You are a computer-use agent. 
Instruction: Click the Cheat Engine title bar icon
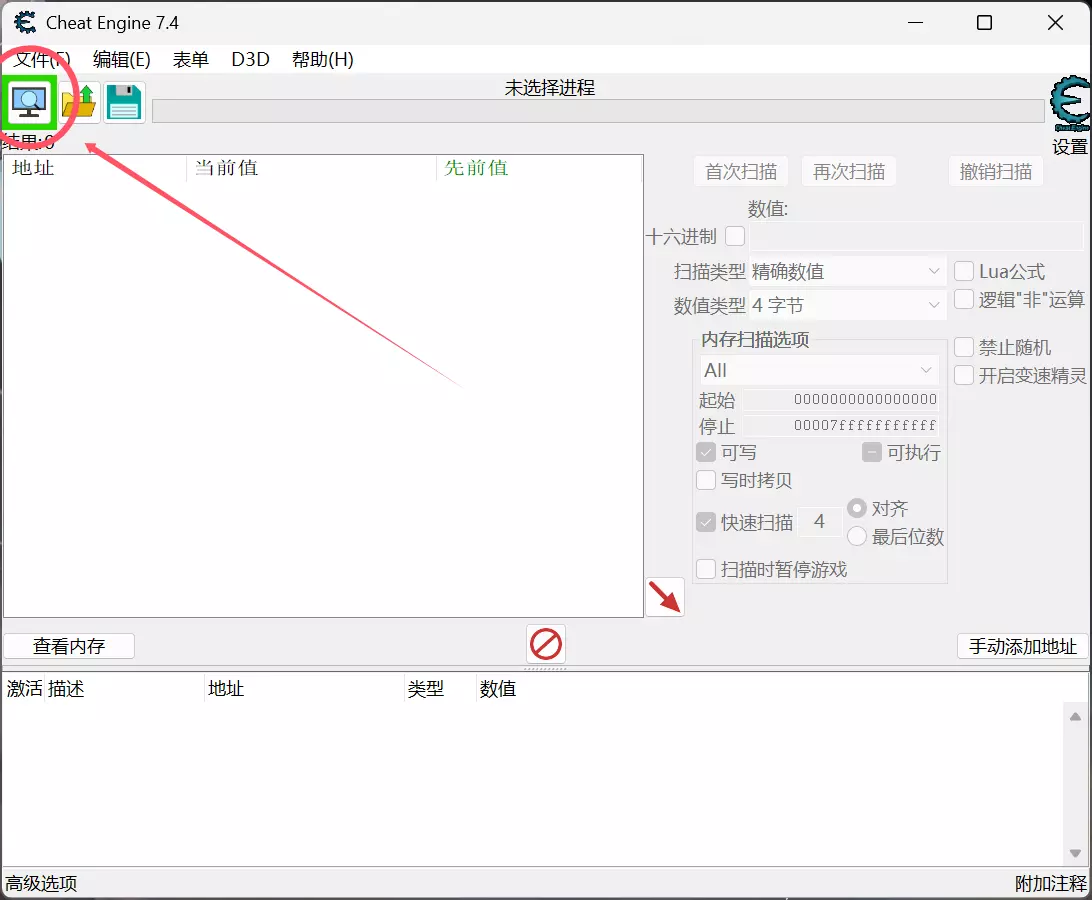point(24,22)
